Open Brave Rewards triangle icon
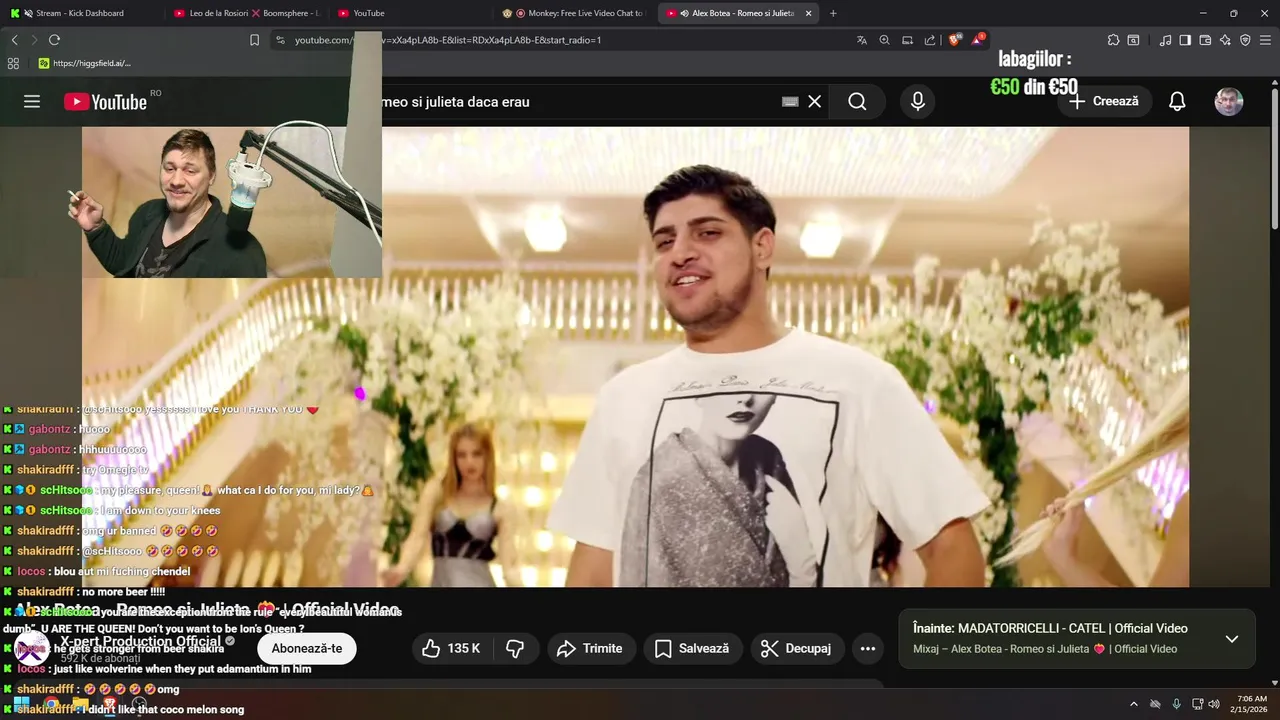1280x720 pixels. click(x=977, y=40)
